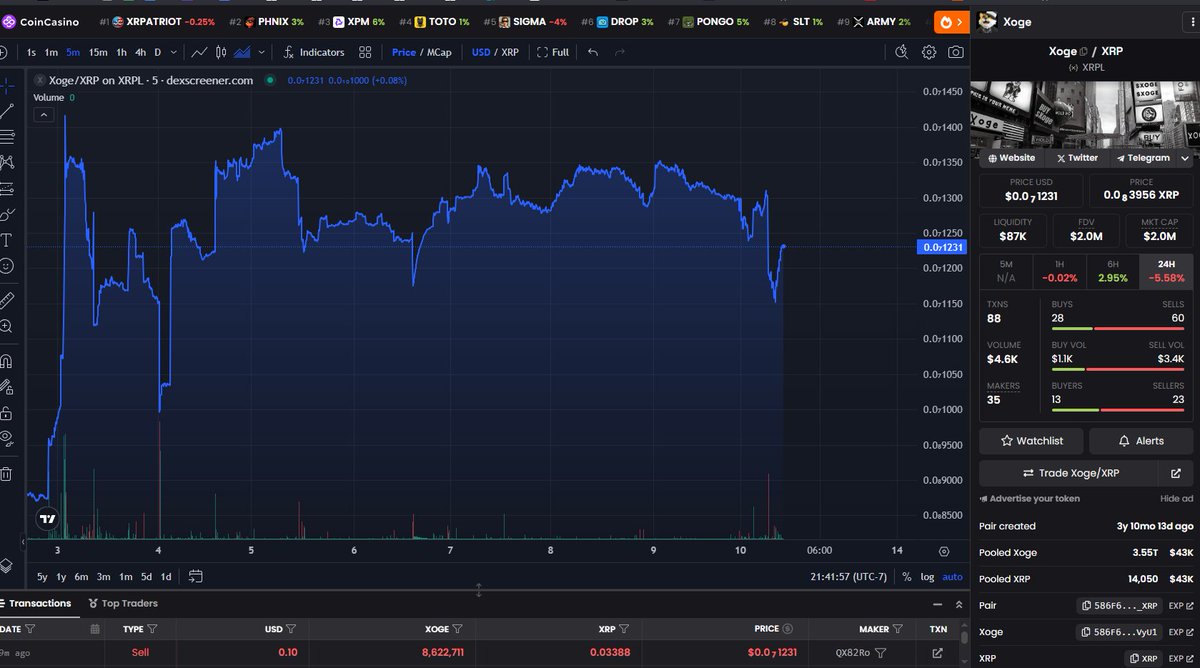
Task: Open the Xoge Telegram link
Action: point(1144,158)
